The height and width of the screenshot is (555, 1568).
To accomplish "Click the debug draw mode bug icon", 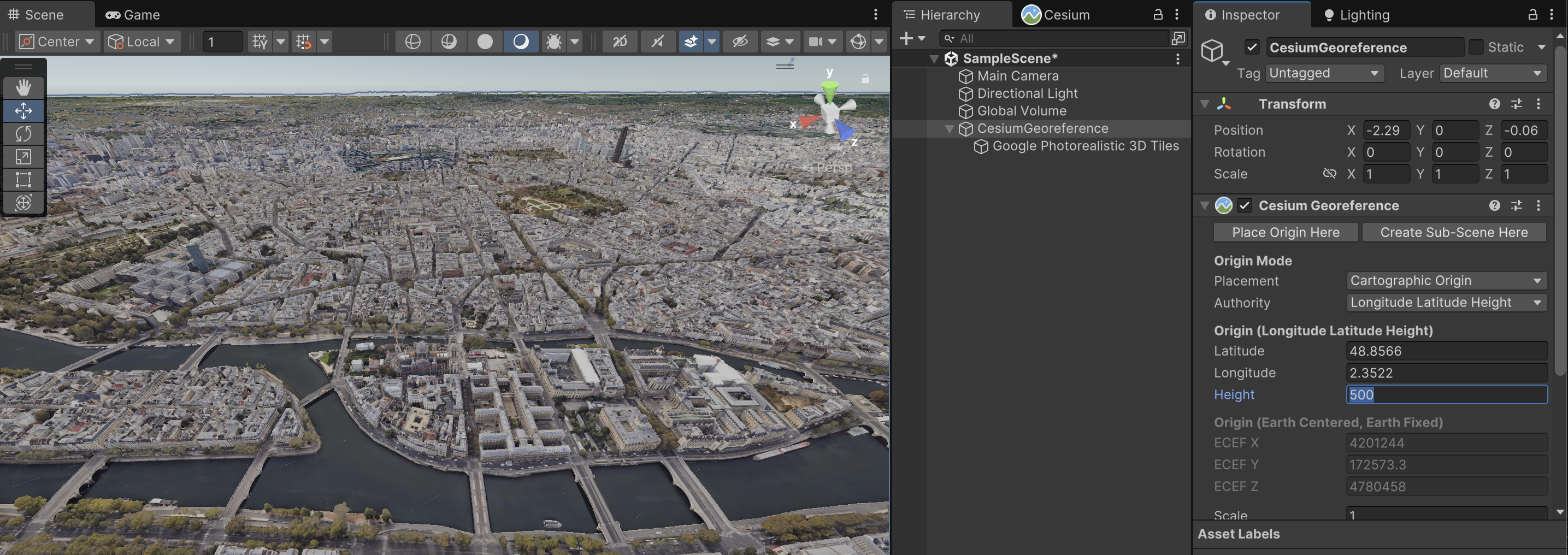I will 553,42.
